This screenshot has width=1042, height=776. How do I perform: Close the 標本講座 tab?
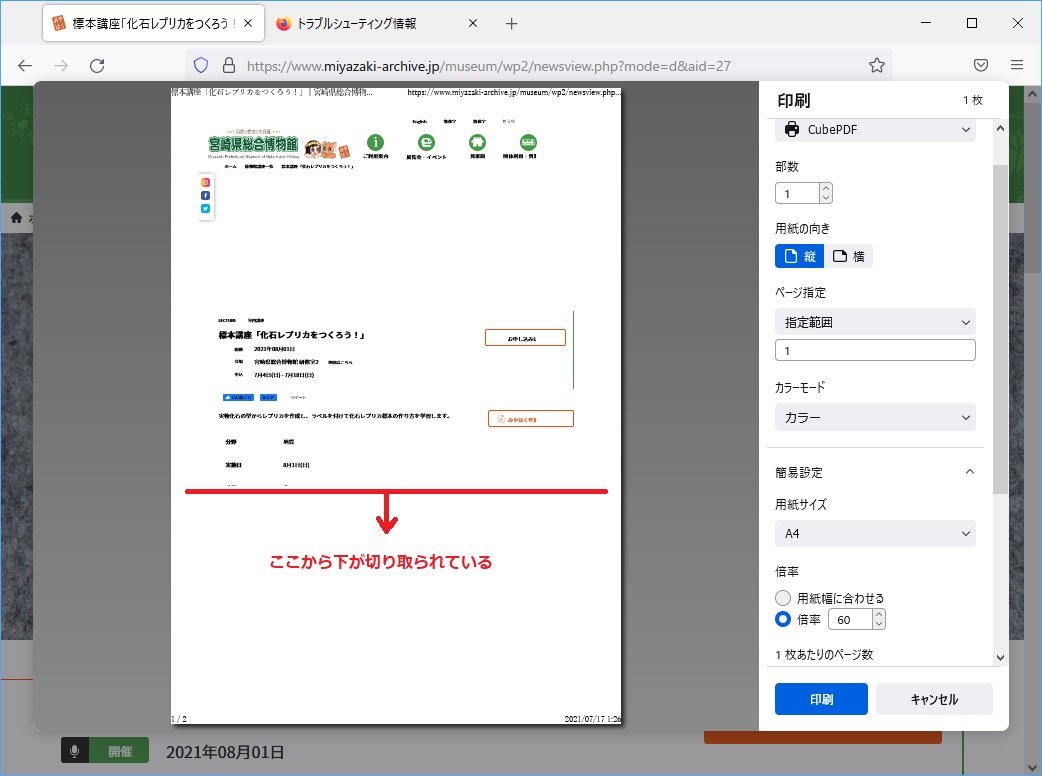pos(248,23)
